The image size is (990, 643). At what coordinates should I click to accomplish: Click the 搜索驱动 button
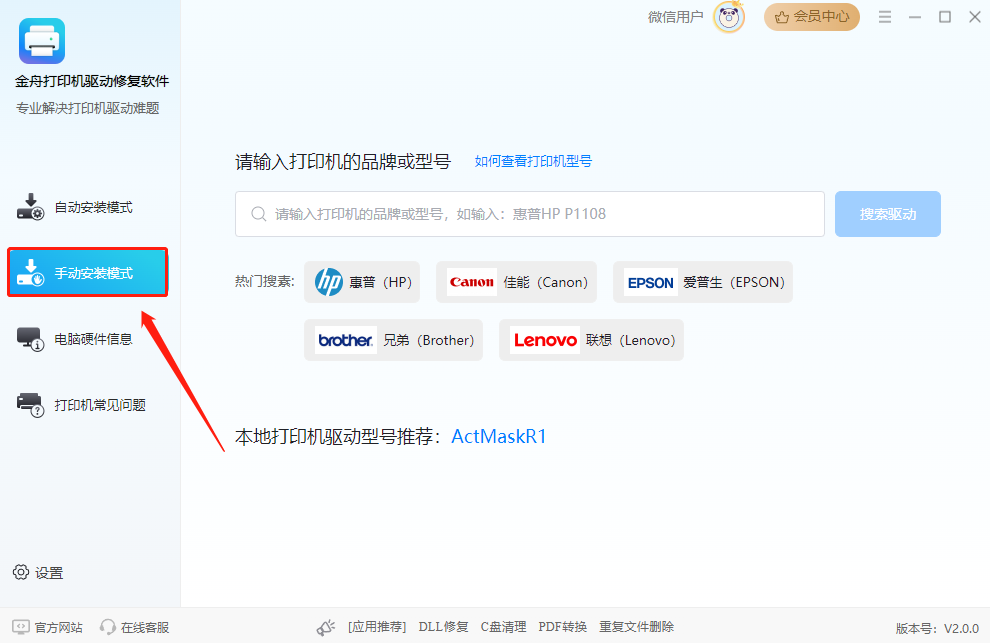coord(888,214)
